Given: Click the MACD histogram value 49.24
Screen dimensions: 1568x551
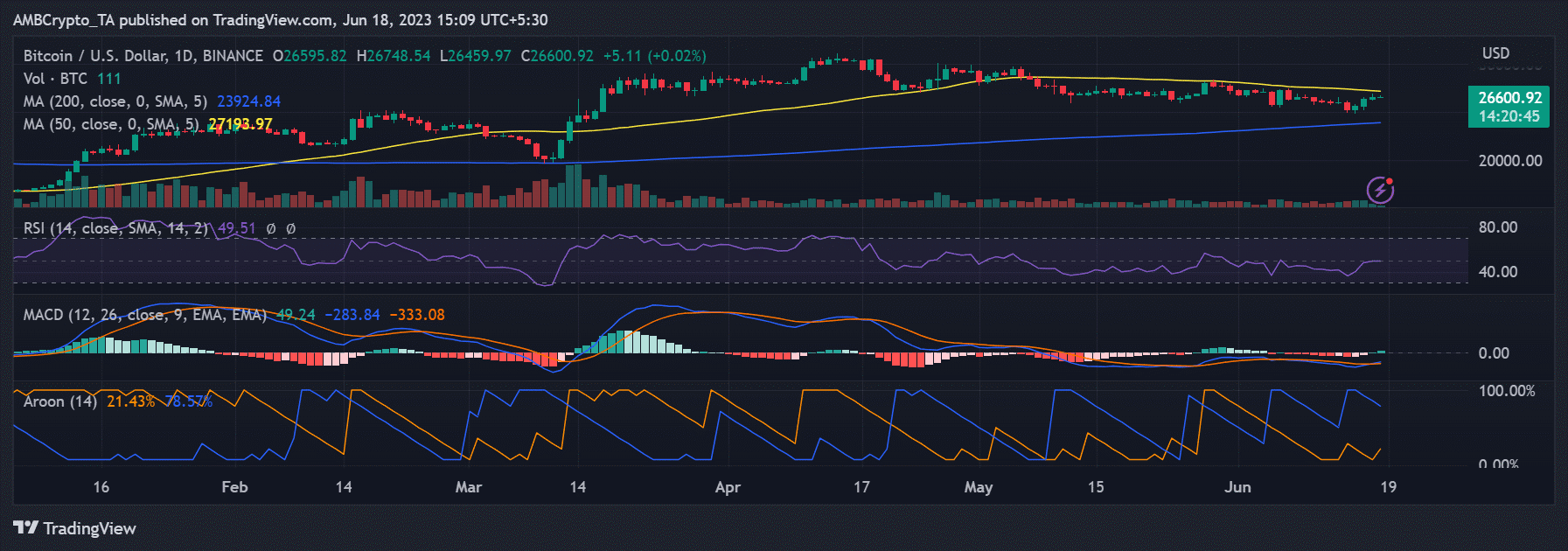Looking at the screenshot, I should click(x=296, y=315).
